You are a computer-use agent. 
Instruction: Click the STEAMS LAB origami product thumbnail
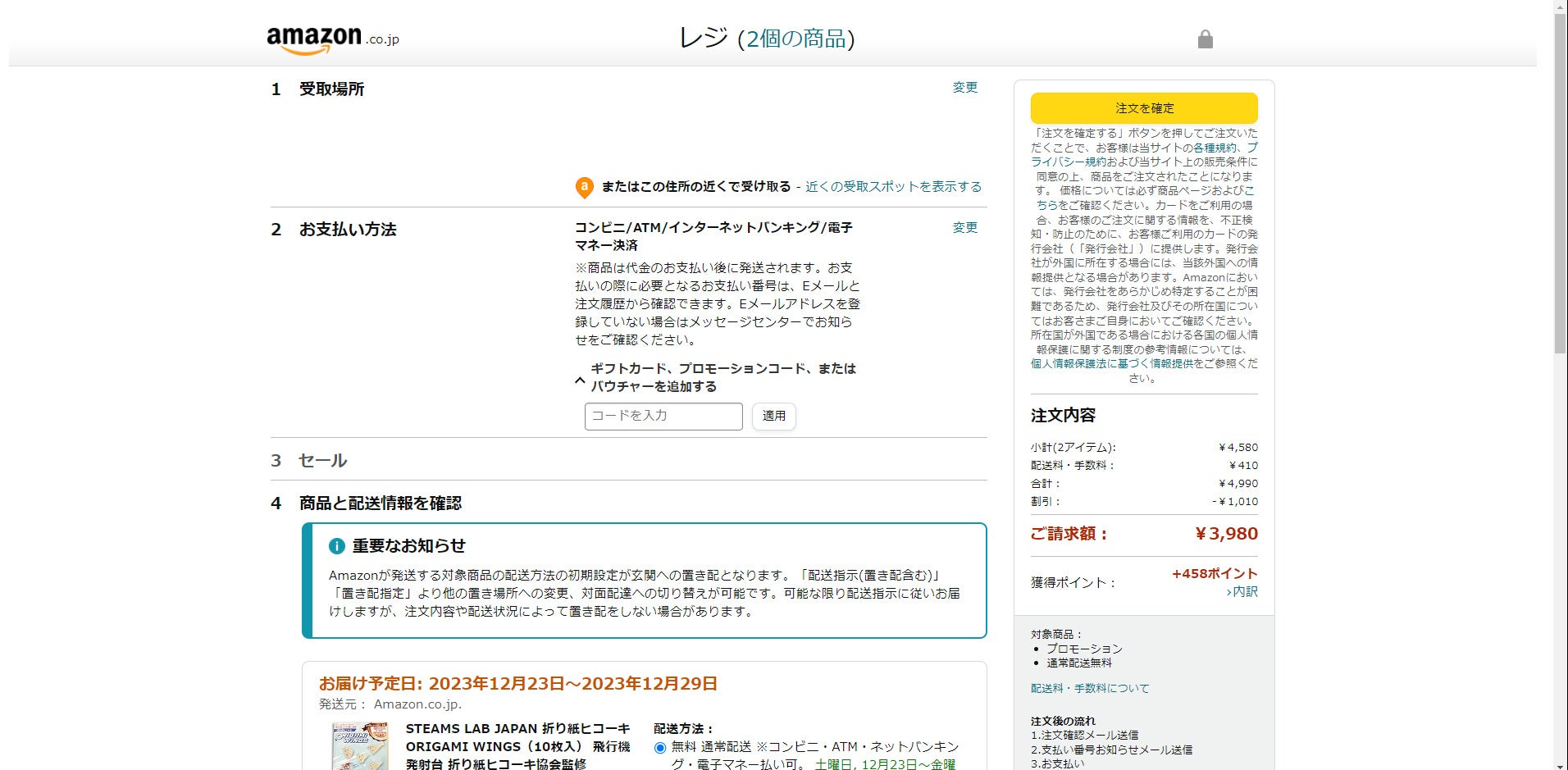click(360, 746)
